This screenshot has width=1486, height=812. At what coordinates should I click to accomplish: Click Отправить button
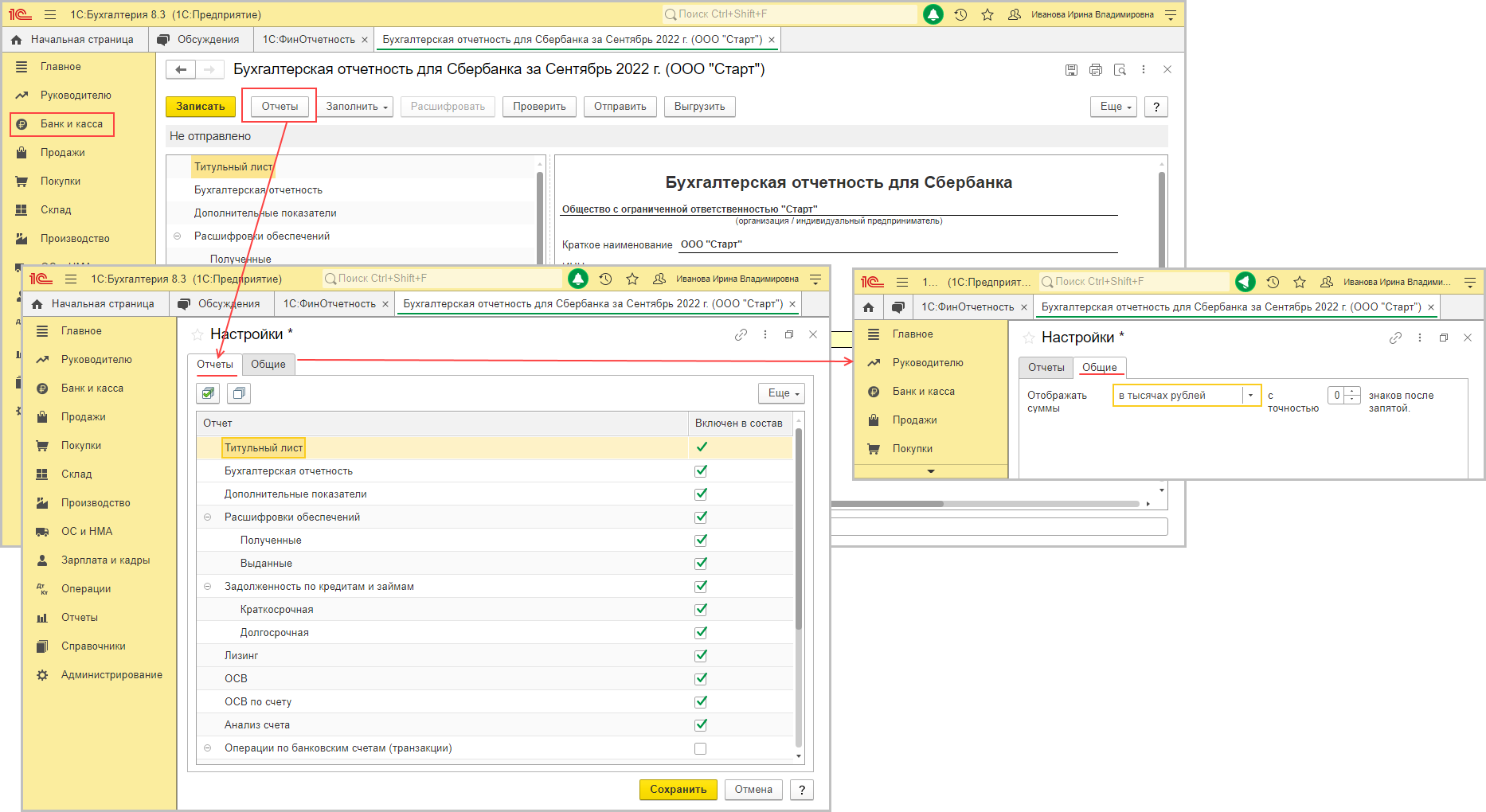620,107
